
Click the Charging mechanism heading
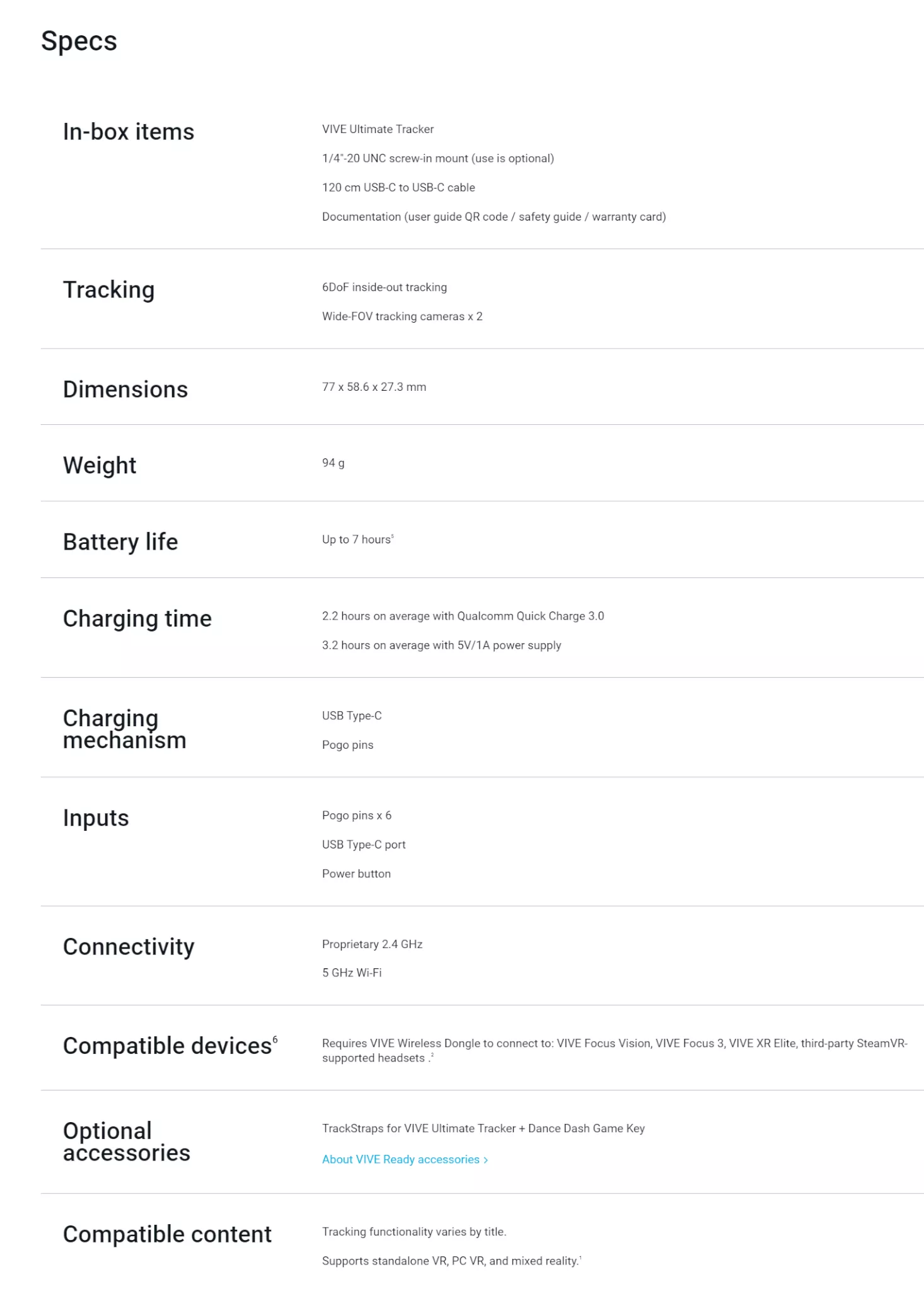(x=124, y=729)
